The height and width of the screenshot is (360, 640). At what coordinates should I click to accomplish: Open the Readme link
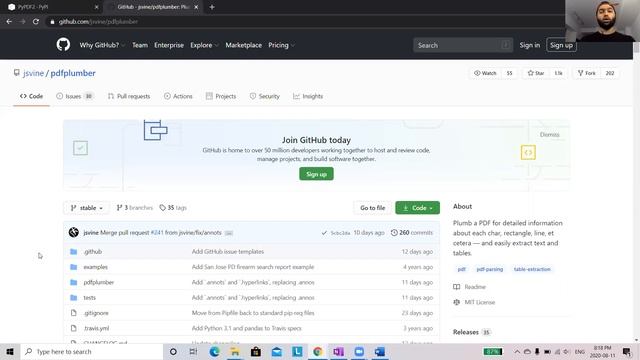[x=470, y=287]
